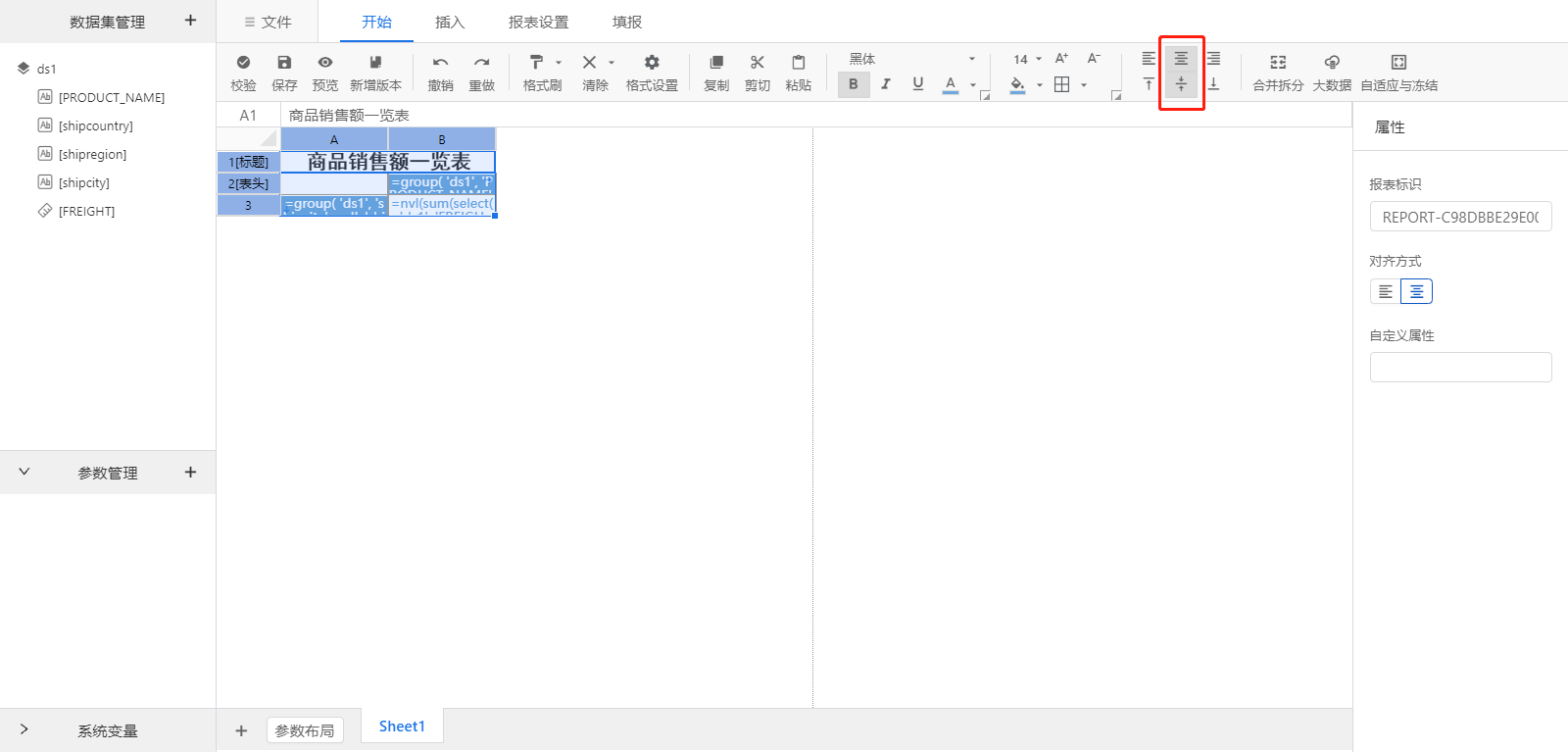Open the 报表设置 ribbon tab
The image size is (1568, 752).
(x=538, y=22)
